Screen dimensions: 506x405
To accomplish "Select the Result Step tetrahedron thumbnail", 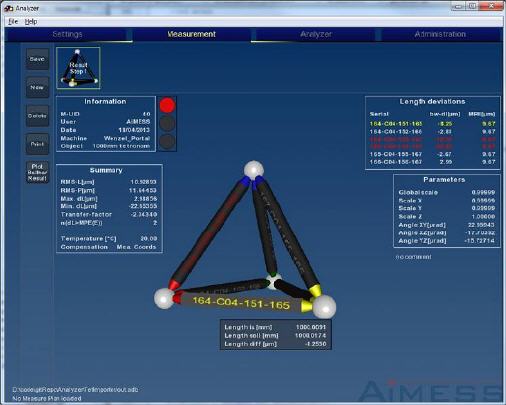I will tap(78, 68).
